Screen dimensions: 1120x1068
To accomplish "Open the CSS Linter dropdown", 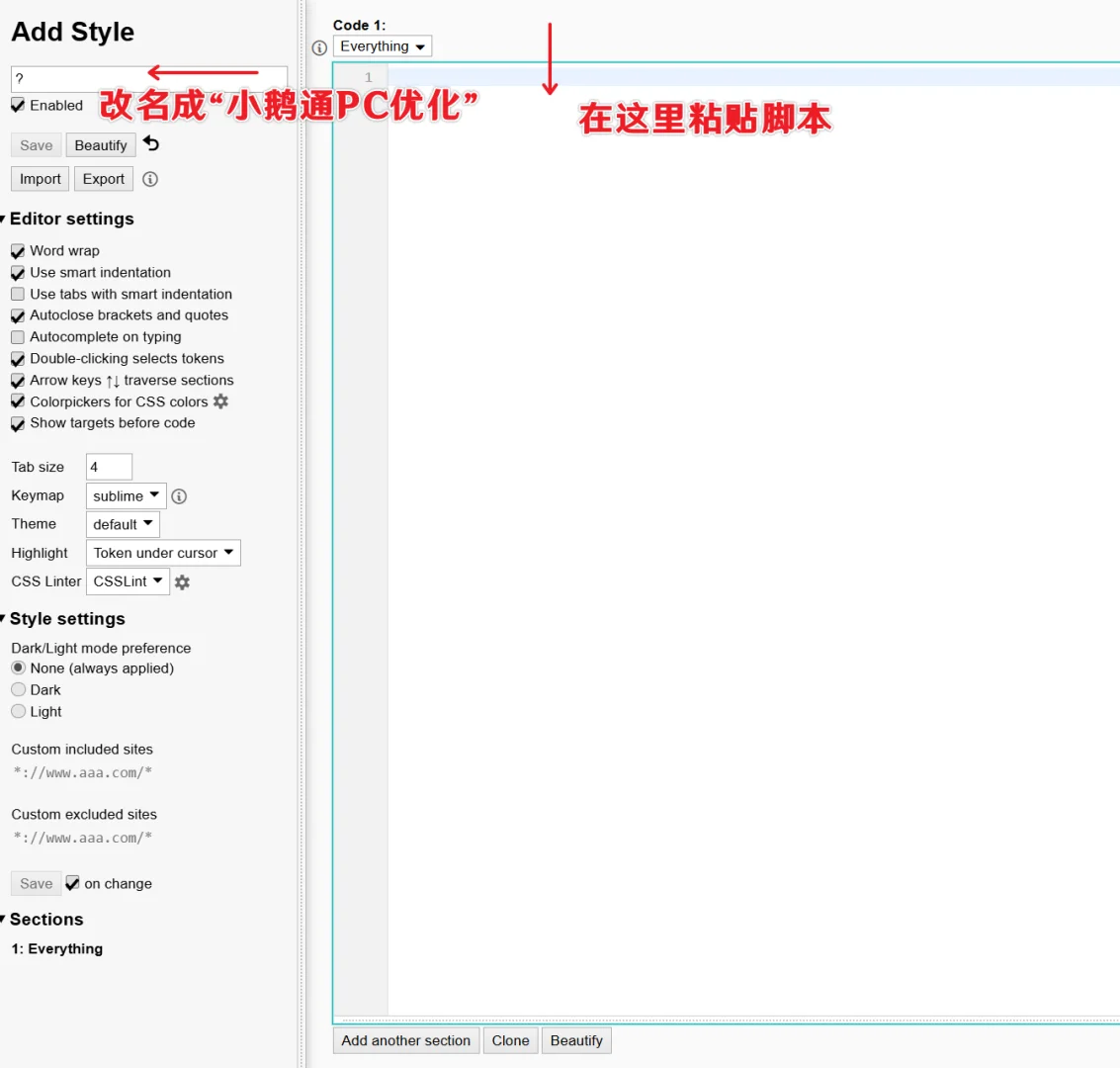I will (x=127, y=581).
